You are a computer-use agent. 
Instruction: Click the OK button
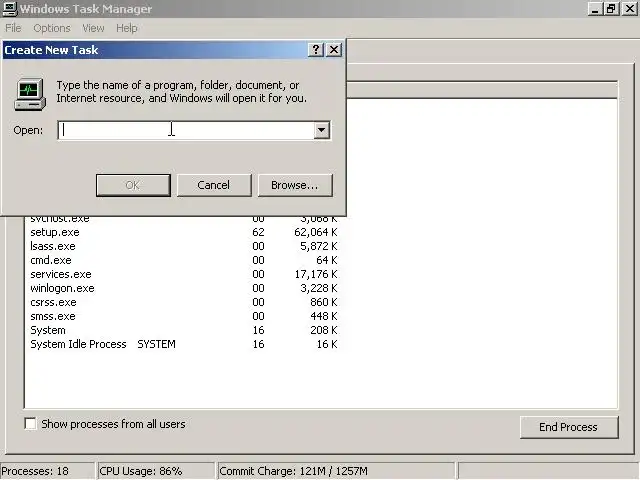pyautogui.click(x=133, y=185)
